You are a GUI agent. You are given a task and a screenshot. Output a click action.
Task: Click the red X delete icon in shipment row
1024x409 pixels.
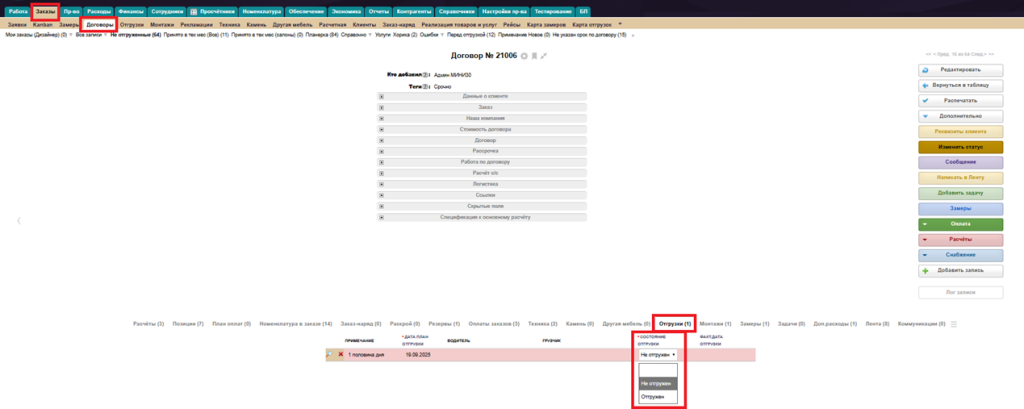coord(340,354)
